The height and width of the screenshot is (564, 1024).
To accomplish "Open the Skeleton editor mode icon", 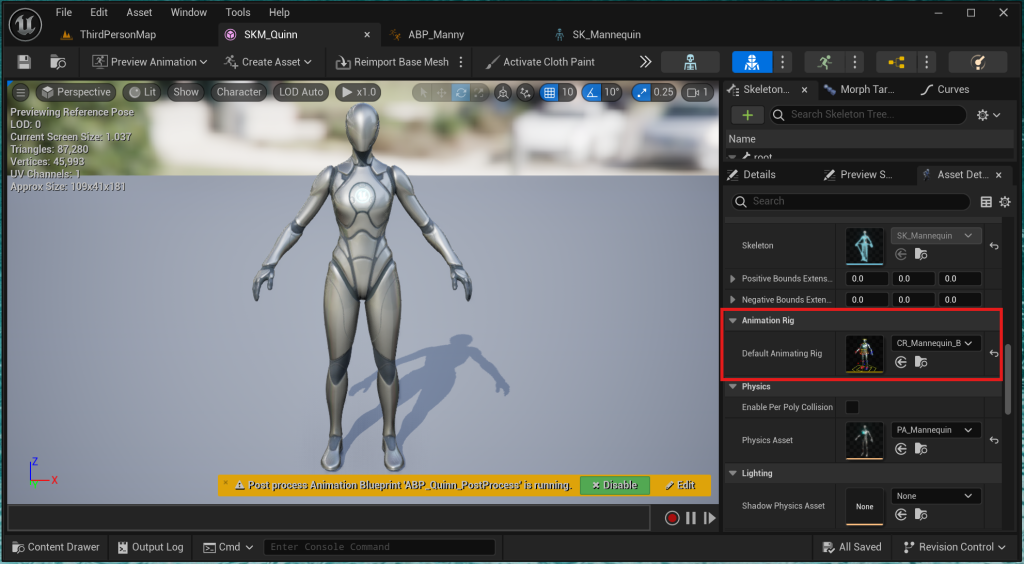I will tap(690, 62).
